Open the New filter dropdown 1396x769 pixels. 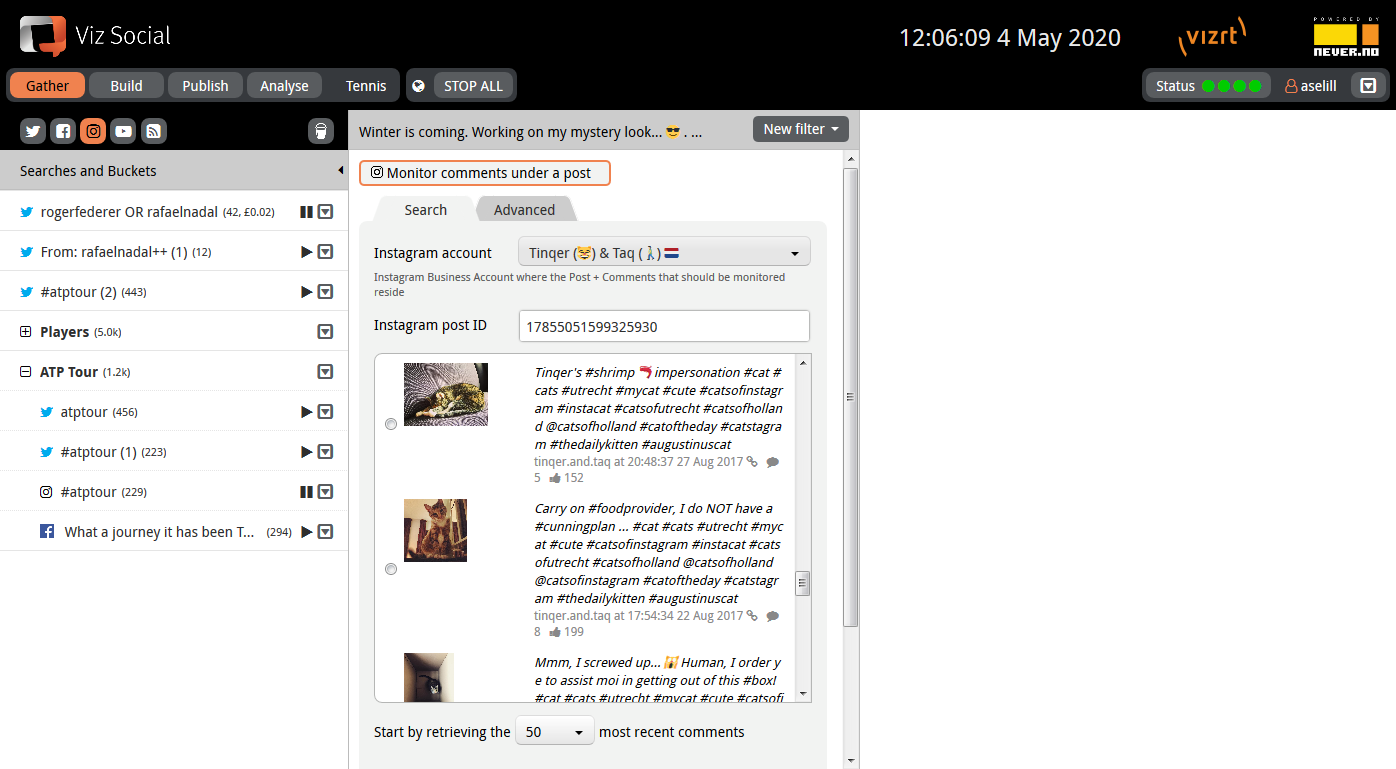[801, 129]
